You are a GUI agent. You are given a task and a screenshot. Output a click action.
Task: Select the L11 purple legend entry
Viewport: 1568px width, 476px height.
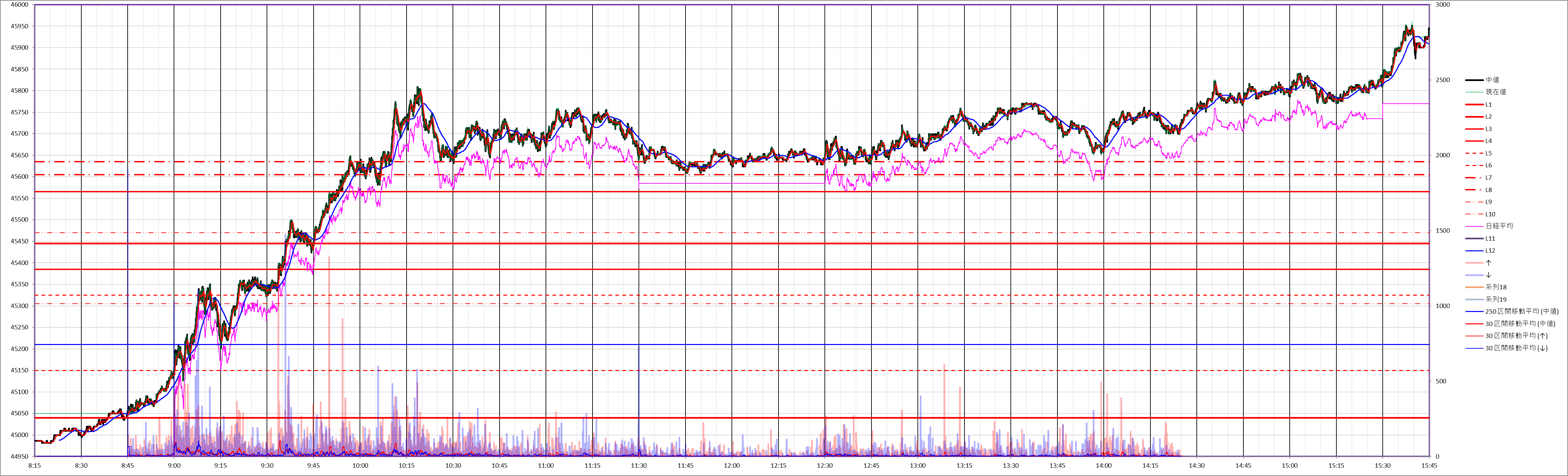point(1489,239)
